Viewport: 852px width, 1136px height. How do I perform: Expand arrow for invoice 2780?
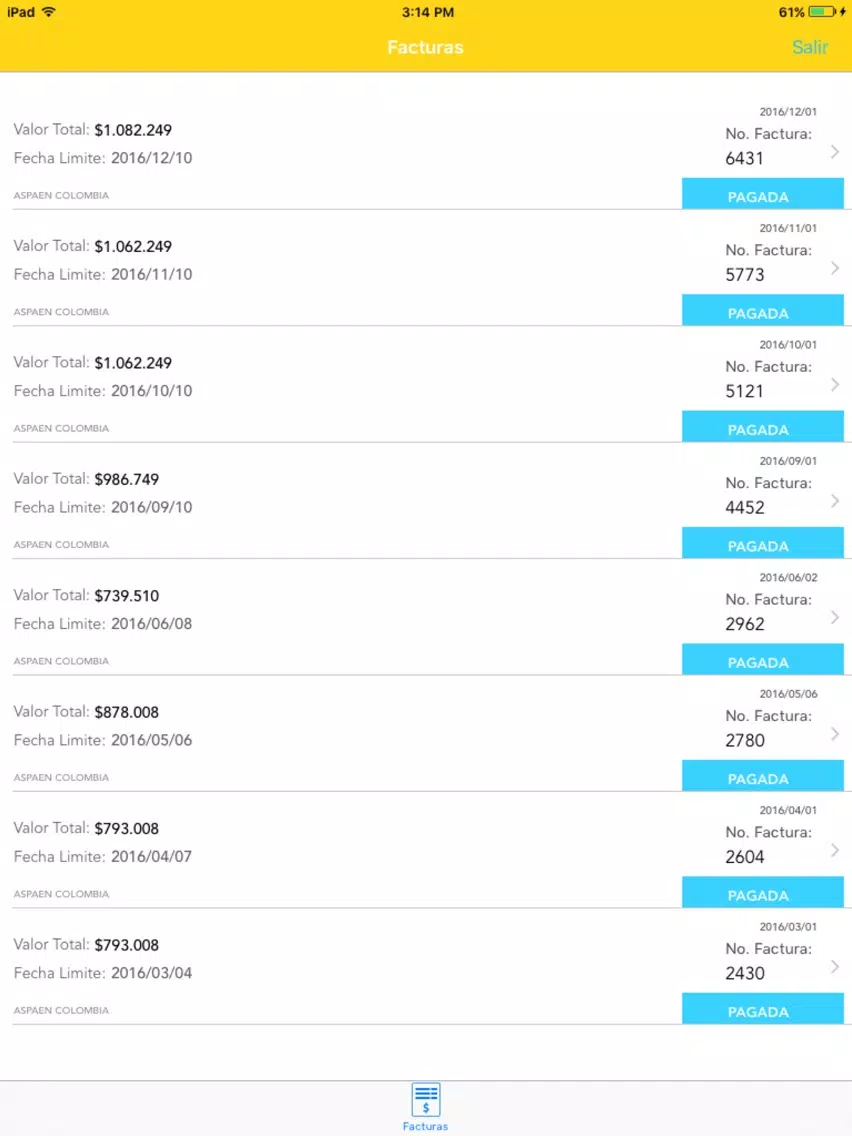click(835, 734)
